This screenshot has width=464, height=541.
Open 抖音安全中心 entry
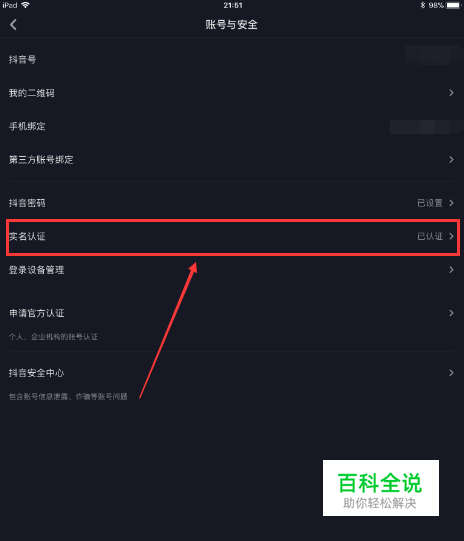point(232,382)
